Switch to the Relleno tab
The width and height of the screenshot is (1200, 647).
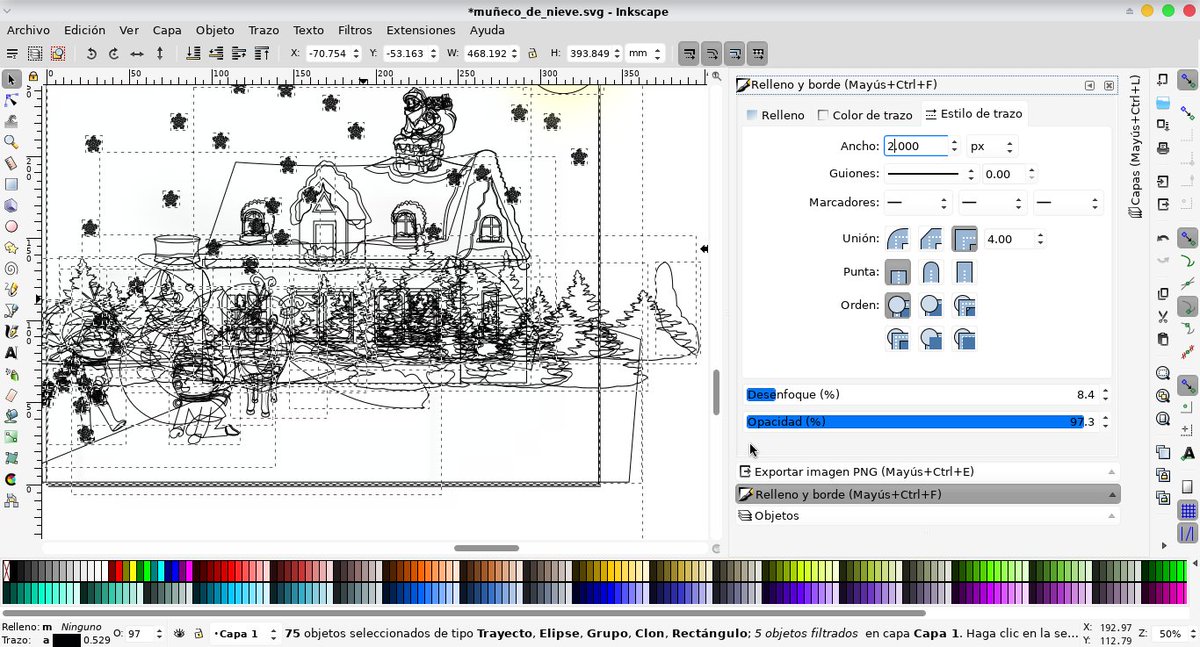tap(775, 115)
